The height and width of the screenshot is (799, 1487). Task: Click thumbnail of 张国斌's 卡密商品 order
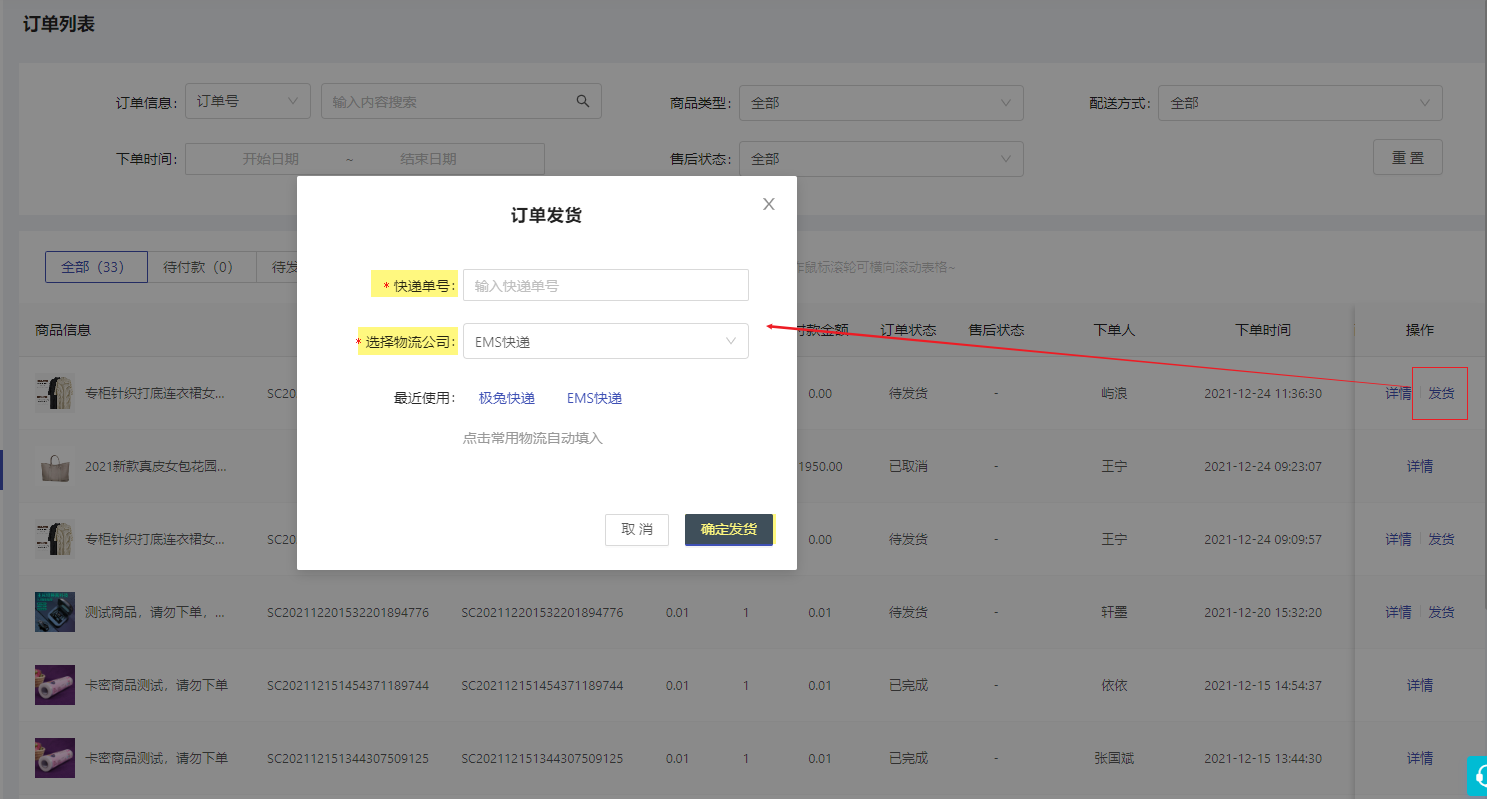pyautogui.click(x=55, y=758)
